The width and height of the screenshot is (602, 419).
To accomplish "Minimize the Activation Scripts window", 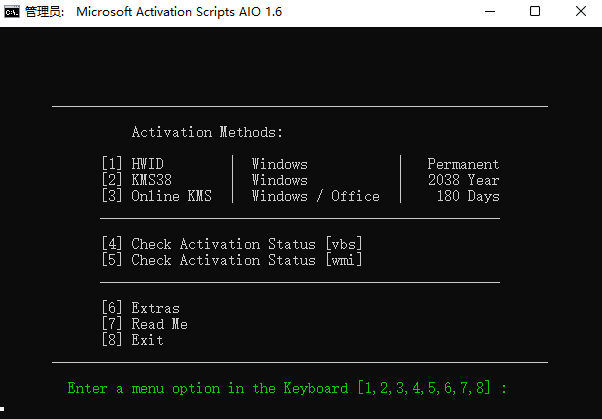I will (490, 12).
